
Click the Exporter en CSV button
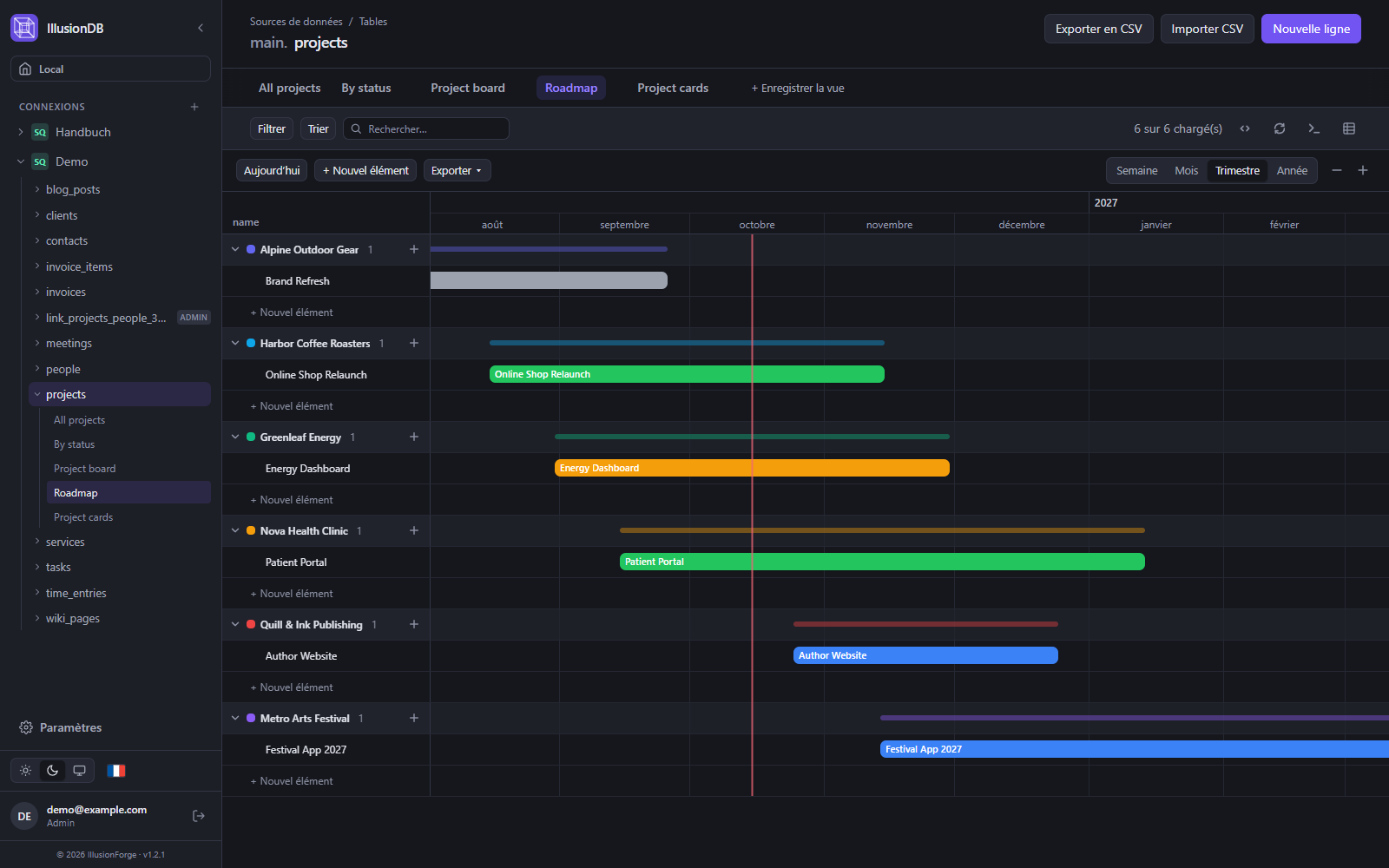1099,29
